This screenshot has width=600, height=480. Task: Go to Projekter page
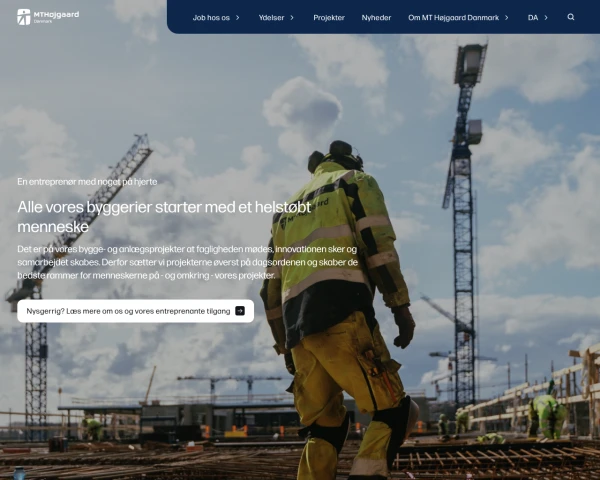(x=329, y=18)
